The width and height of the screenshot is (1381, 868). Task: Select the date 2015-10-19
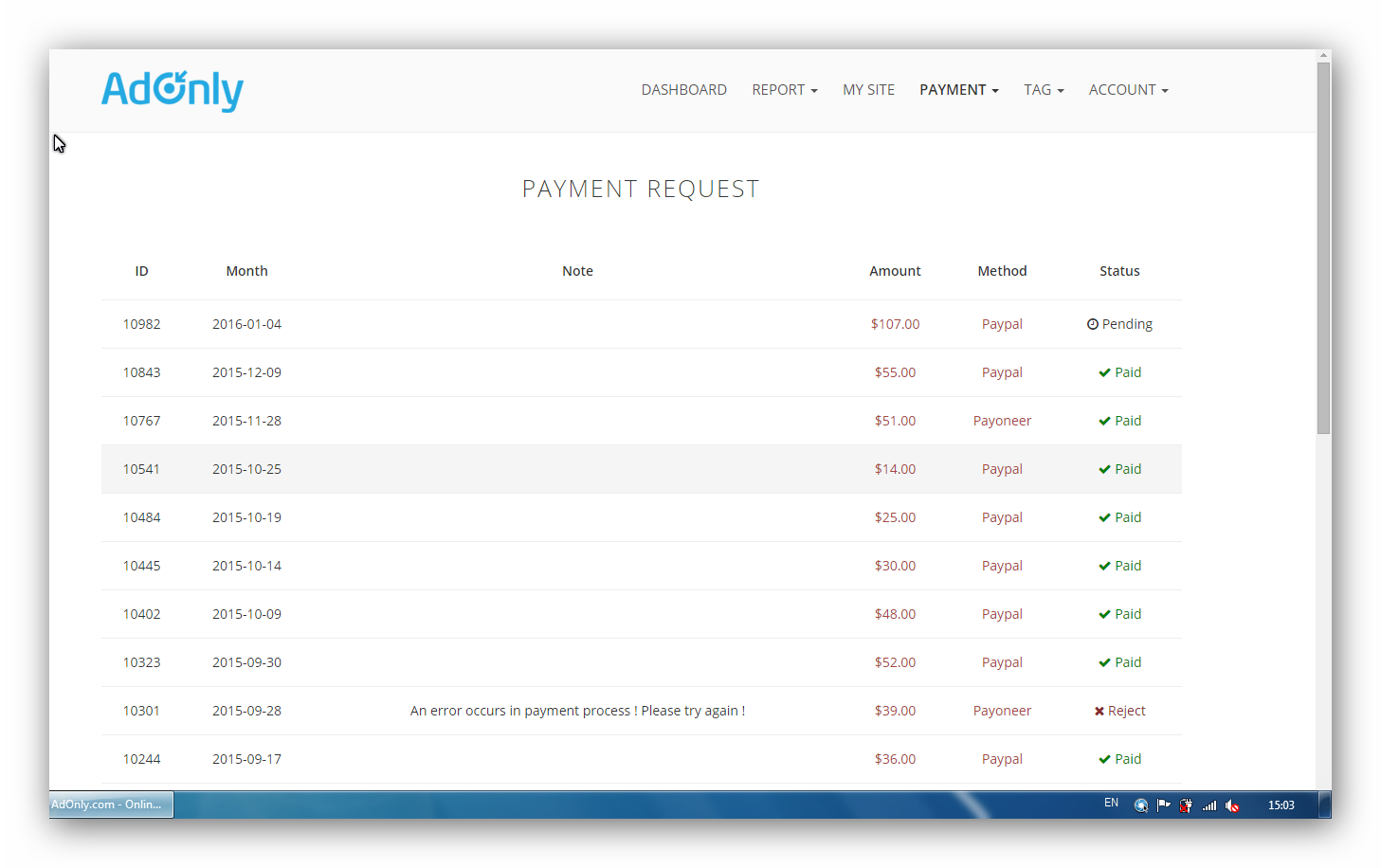tap(247, 517)
